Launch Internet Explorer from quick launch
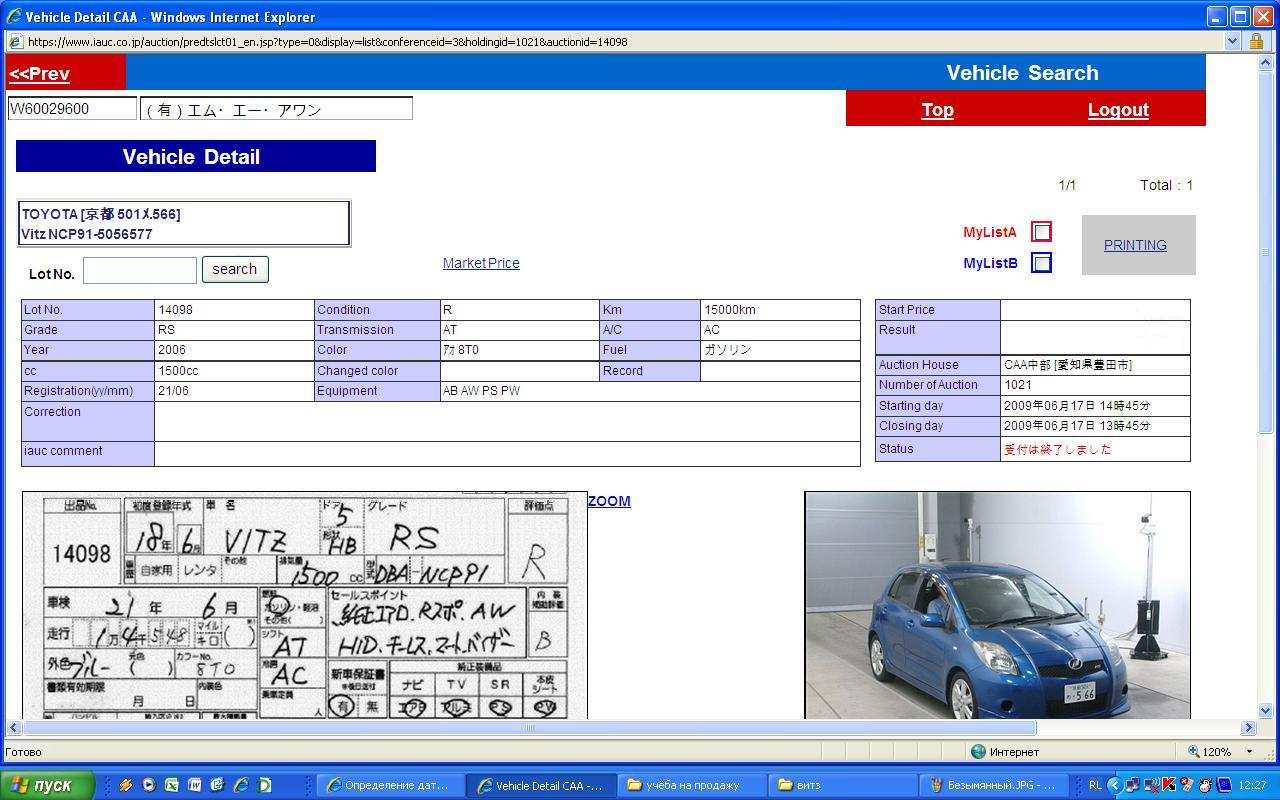 click(240, 785)
